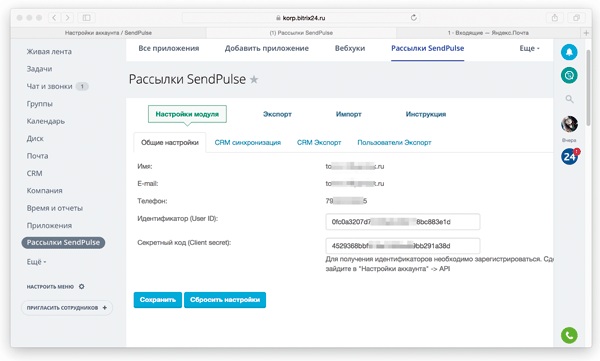The image size is (600, 361).
Task: Go to Живая лента in the sidebar
Action: pos(49,52)
